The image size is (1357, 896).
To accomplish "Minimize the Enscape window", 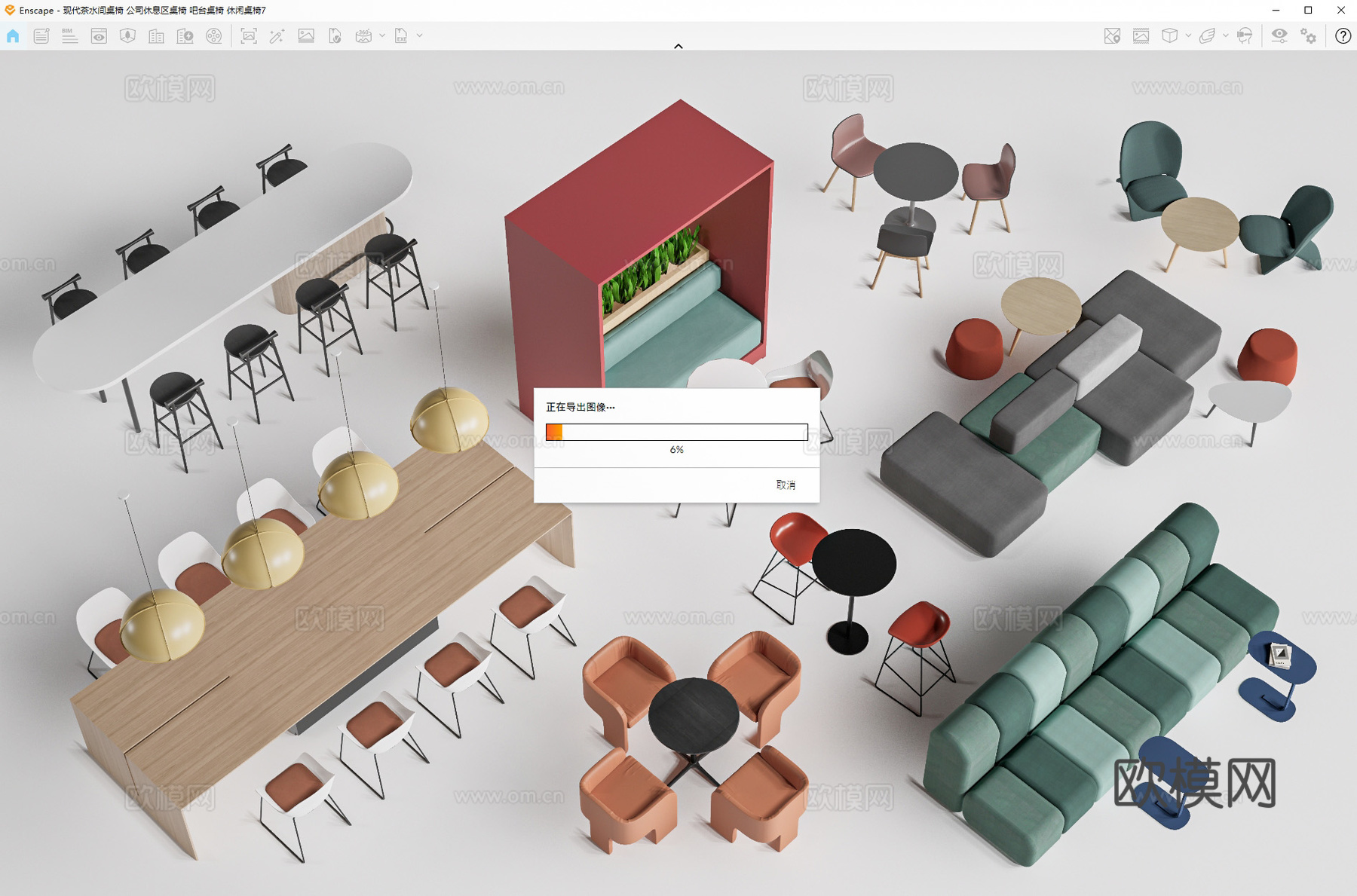I will pyautogui.click(x=1276, y=11).
